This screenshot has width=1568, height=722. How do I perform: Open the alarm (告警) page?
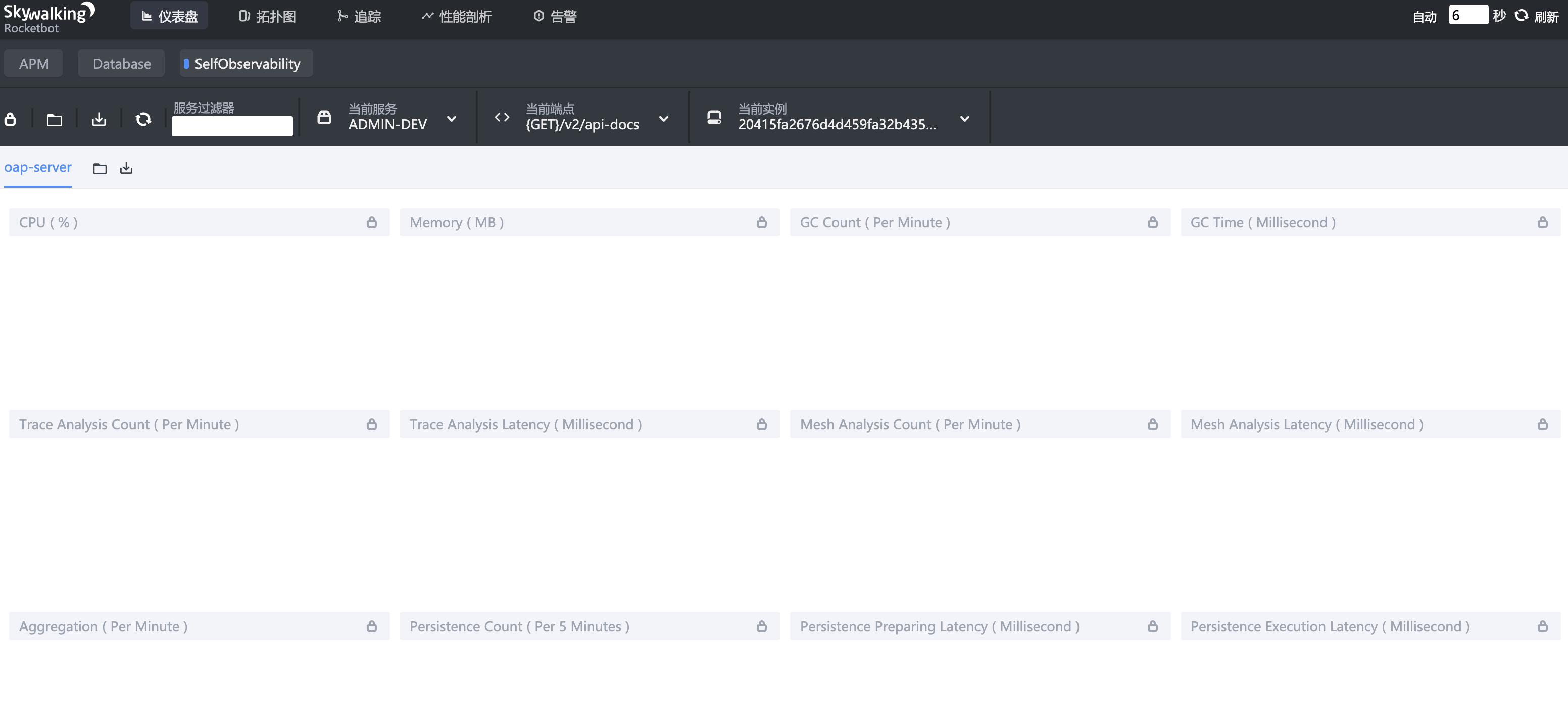click(x=555, y=17)
